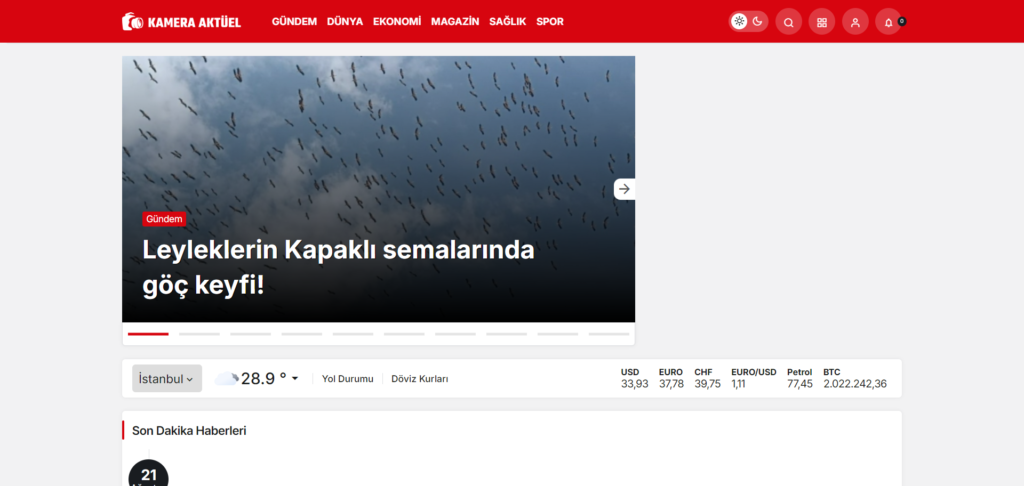Image resolution: width=1024 pixels, height=486 pixels.
Task: Click the user profile icon
Action: tap(855, 22)
